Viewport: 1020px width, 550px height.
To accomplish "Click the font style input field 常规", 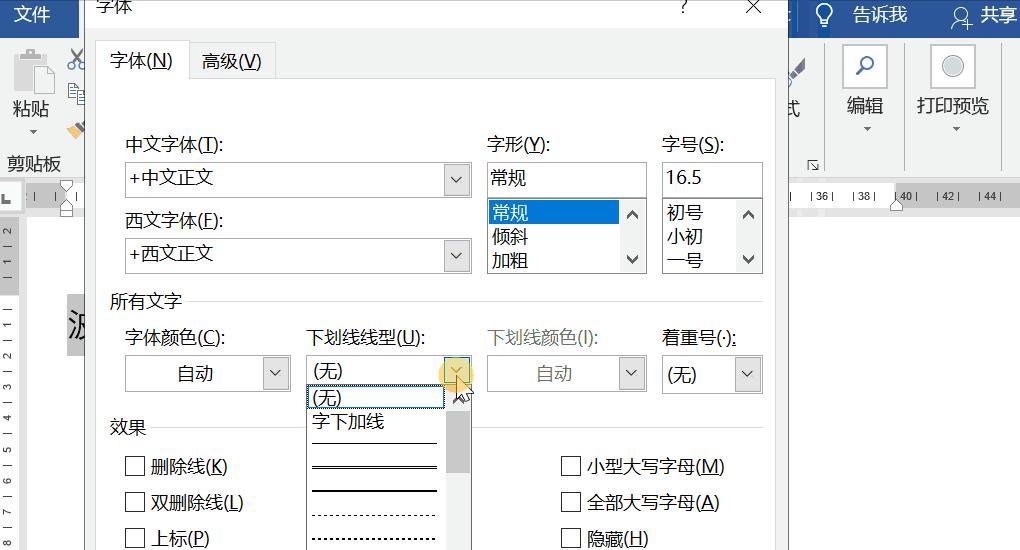I will (567, 179).
